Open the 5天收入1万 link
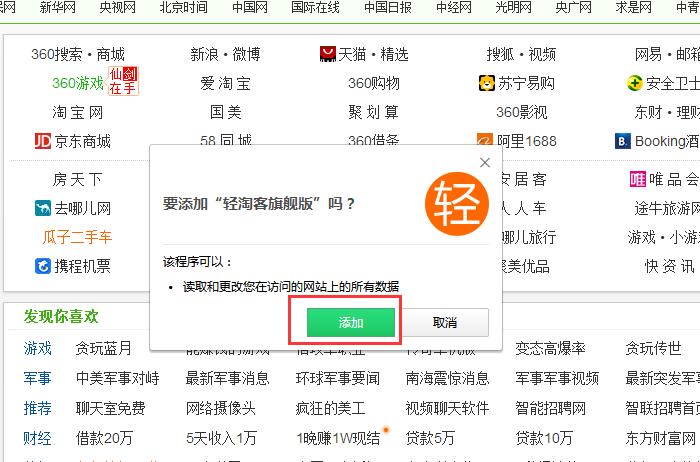 (x=221, y=438)
